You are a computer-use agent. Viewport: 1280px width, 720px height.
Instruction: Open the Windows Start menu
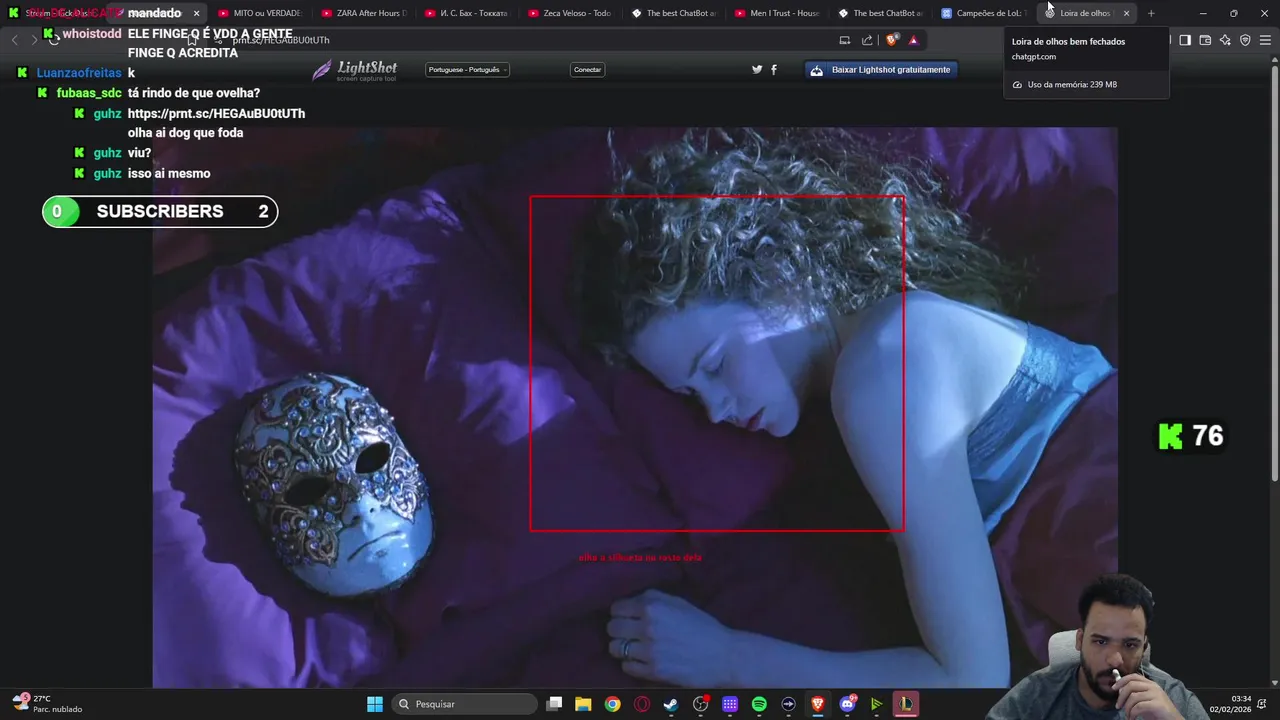tap(375, 704)
